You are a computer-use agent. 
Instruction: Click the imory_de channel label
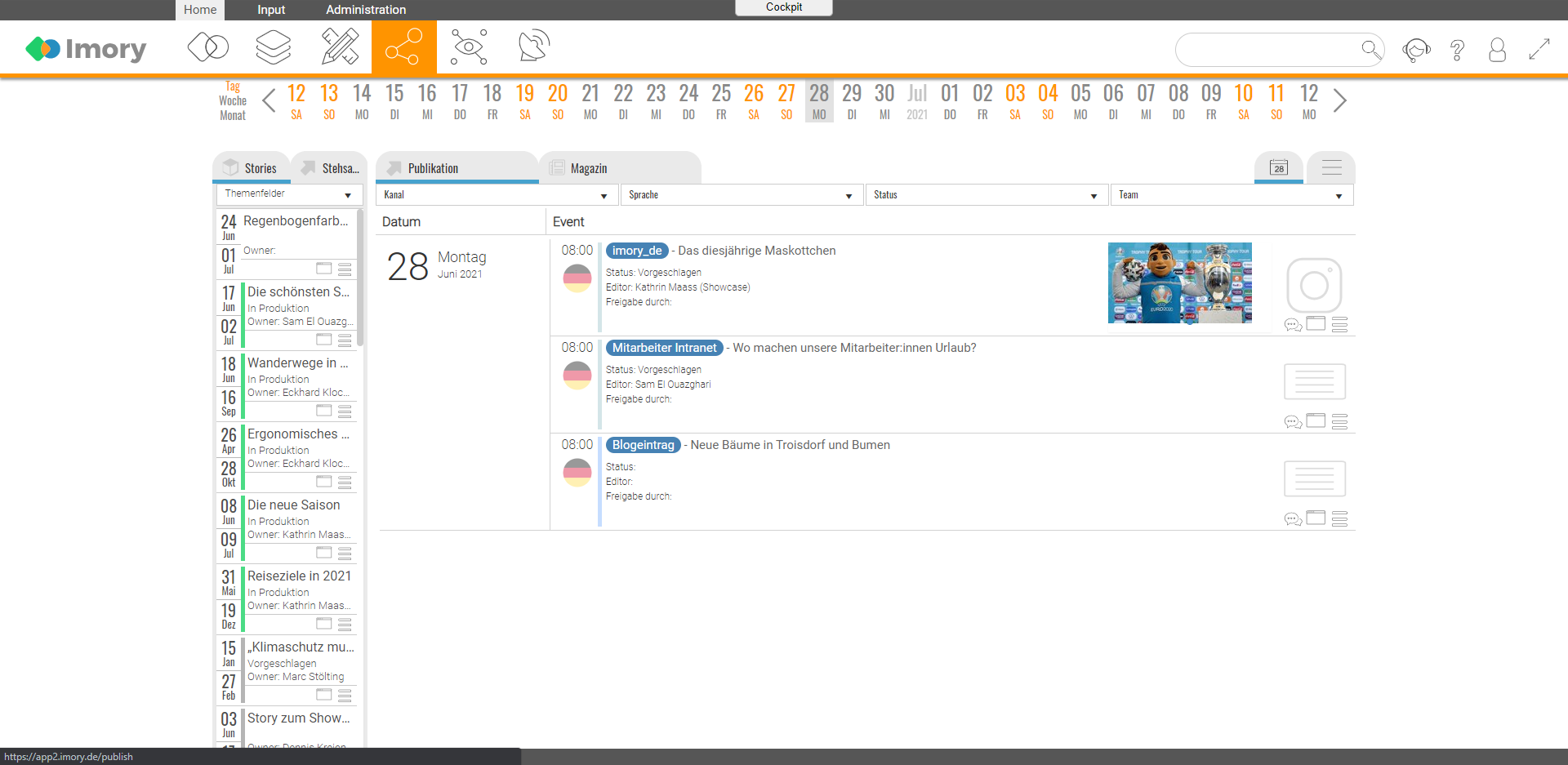click(637, 251)
